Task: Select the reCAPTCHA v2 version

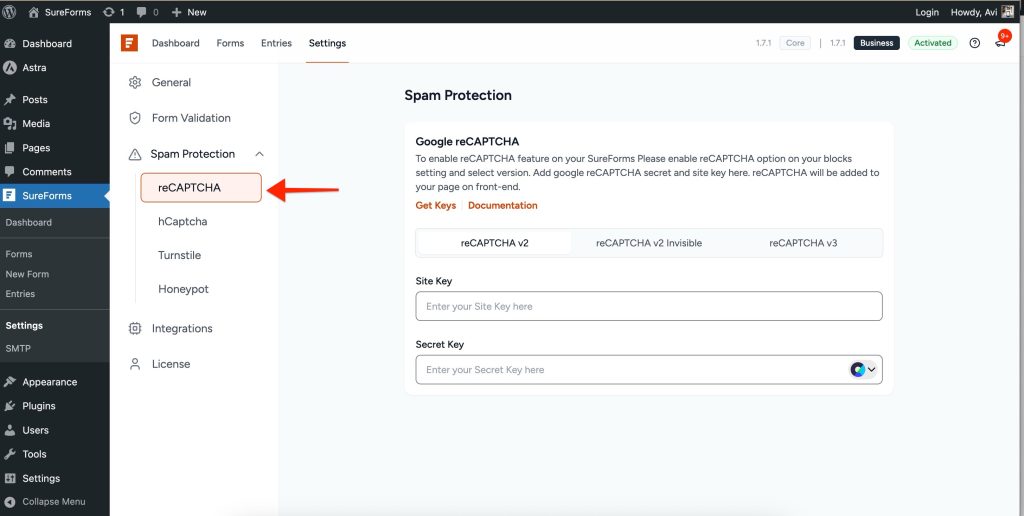Action: 494,243
